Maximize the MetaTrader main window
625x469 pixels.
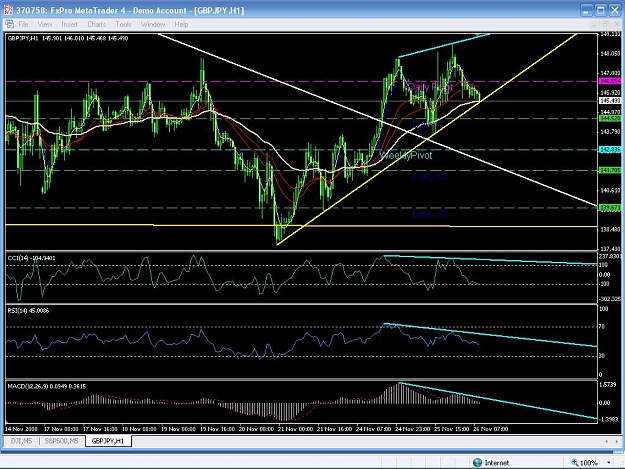(x=600, y=10)
